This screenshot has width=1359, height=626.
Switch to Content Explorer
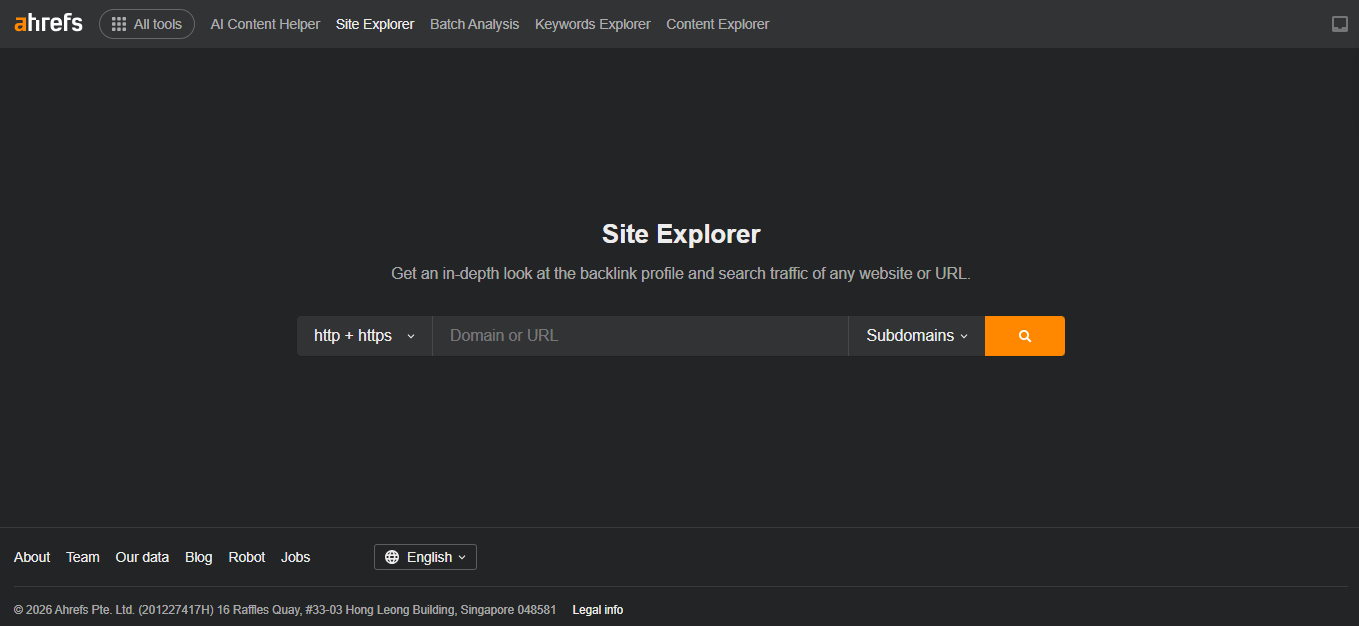click(x=718, y=24)
